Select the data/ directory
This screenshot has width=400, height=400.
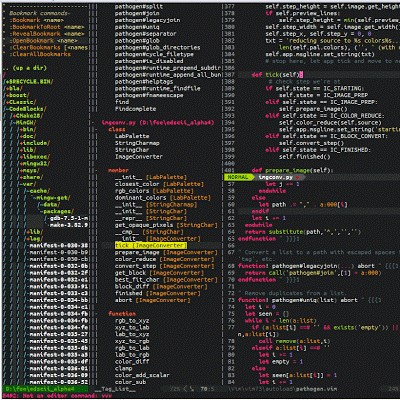click(50, 205)
